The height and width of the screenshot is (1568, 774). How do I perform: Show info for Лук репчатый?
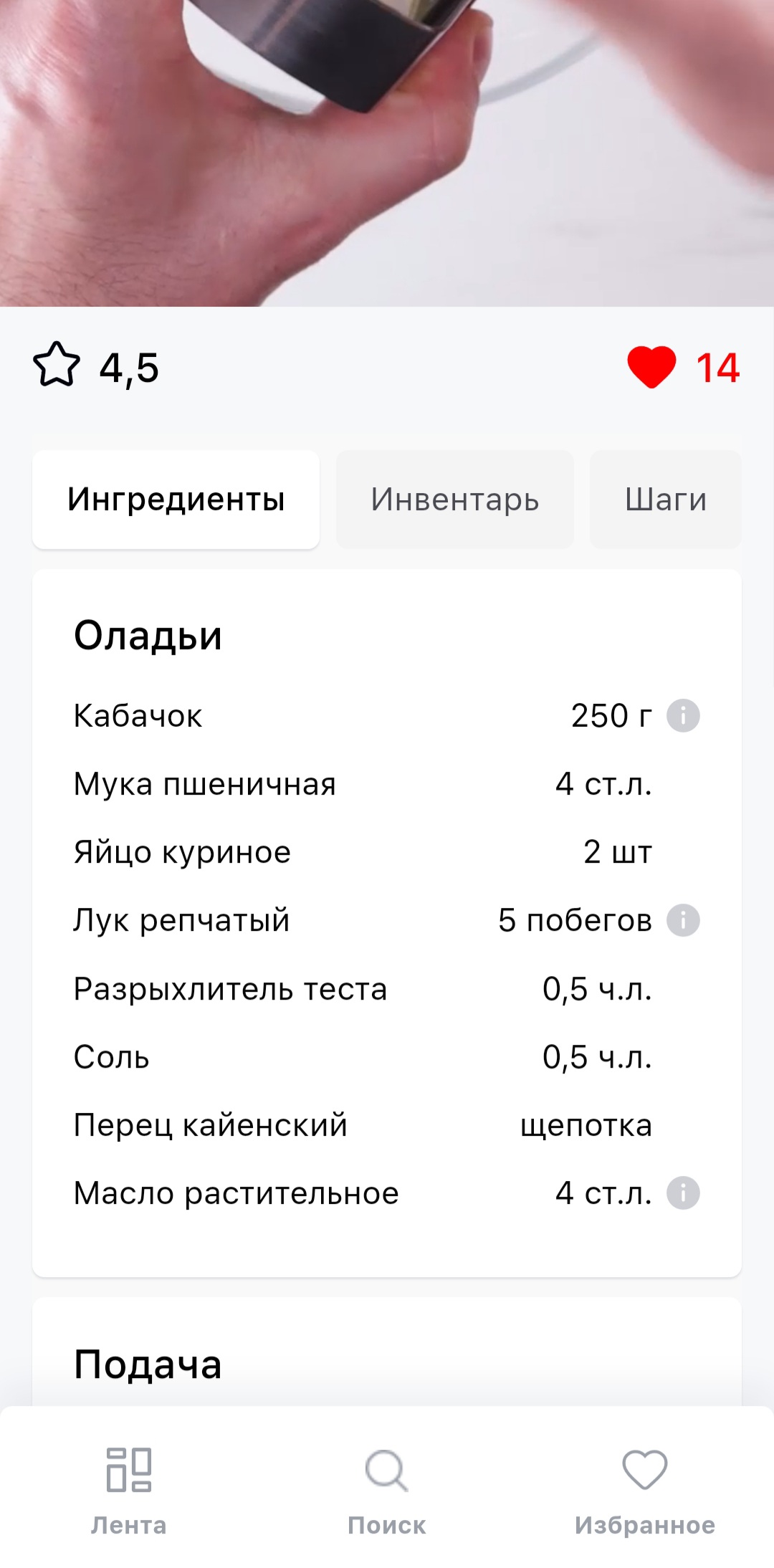pos(683,920)
